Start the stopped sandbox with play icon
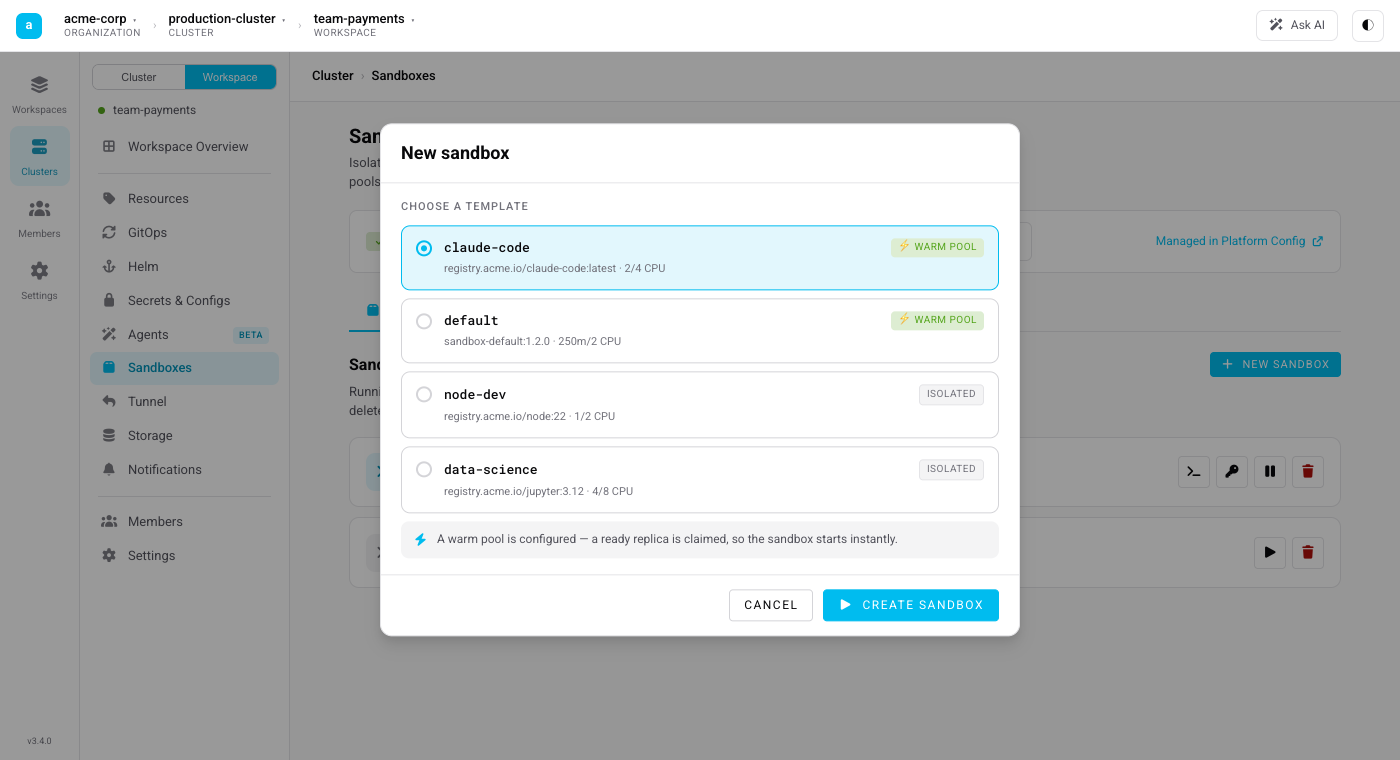The width and height of the screenshot is (1400, 760). coord(1270,552)
